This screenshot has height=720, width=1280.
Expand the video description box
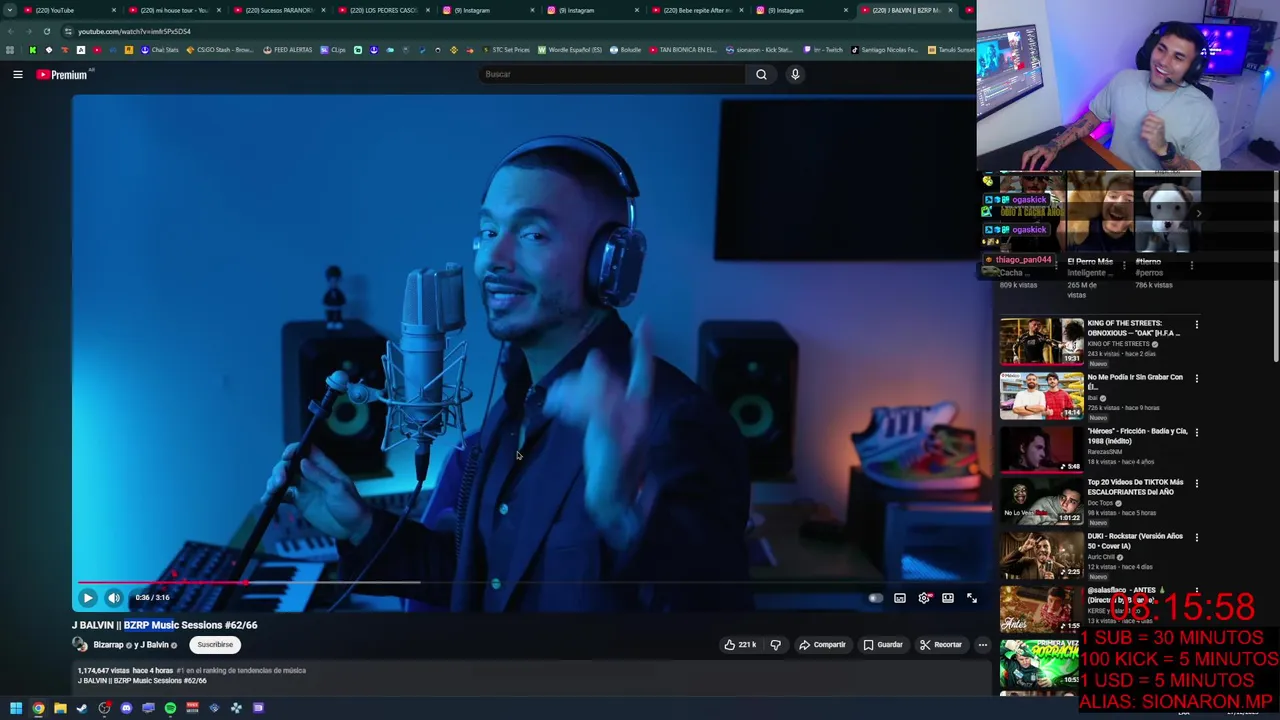coord(530,676)
